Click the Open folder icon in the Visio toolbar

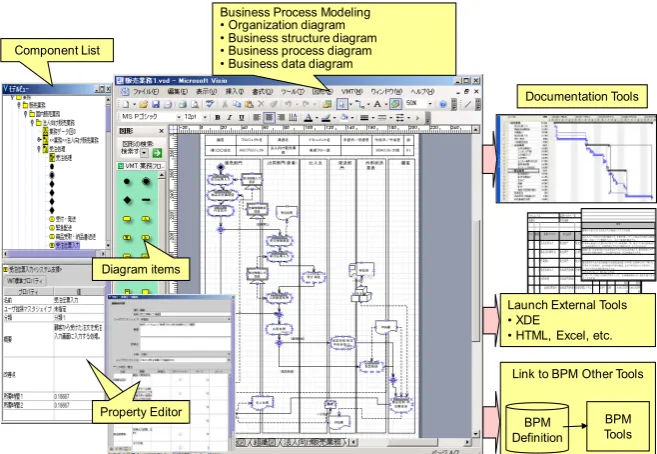[x=144, y=104]
